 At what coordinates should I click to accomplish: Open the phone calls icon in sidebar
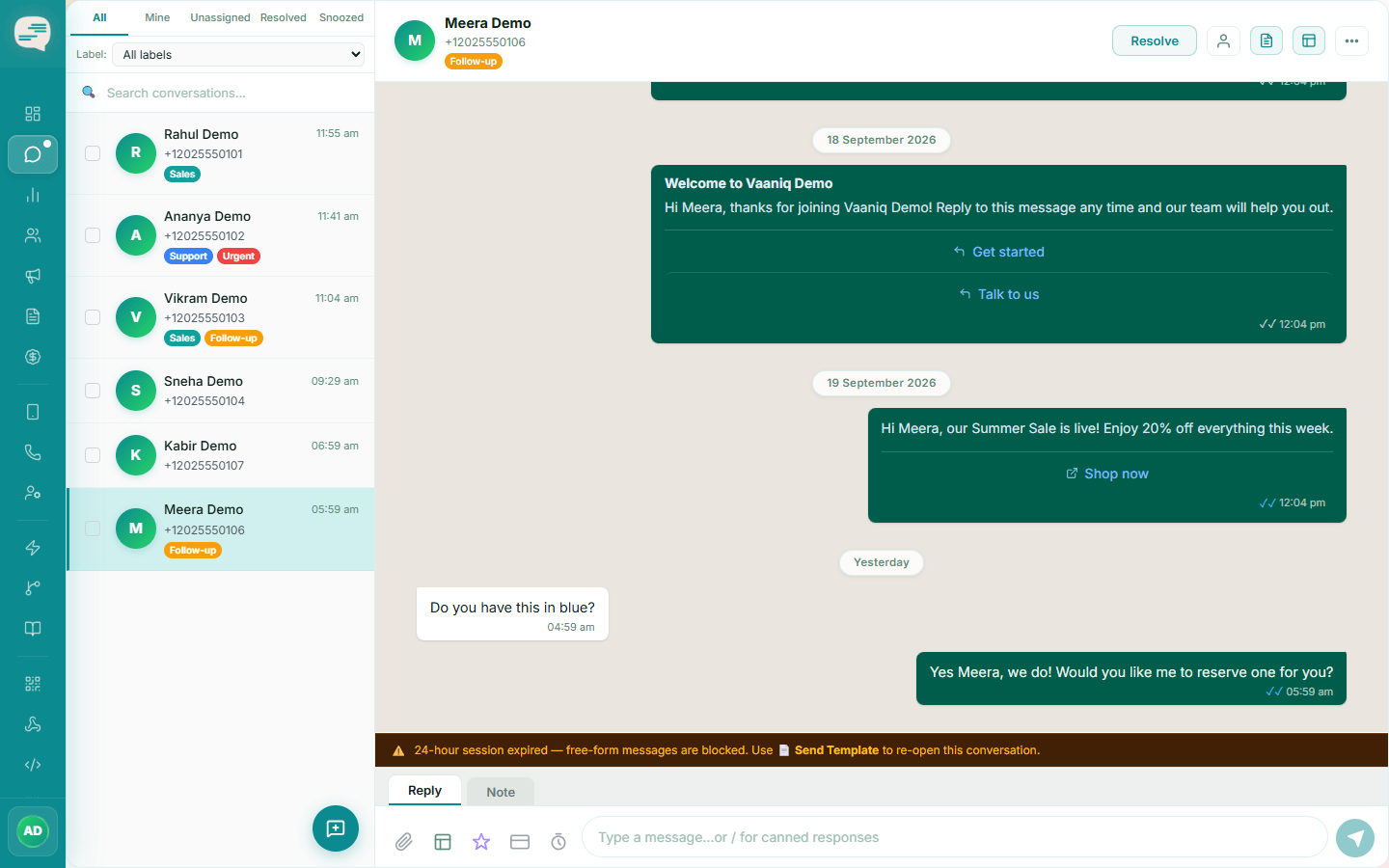click(x=33, y=452)
